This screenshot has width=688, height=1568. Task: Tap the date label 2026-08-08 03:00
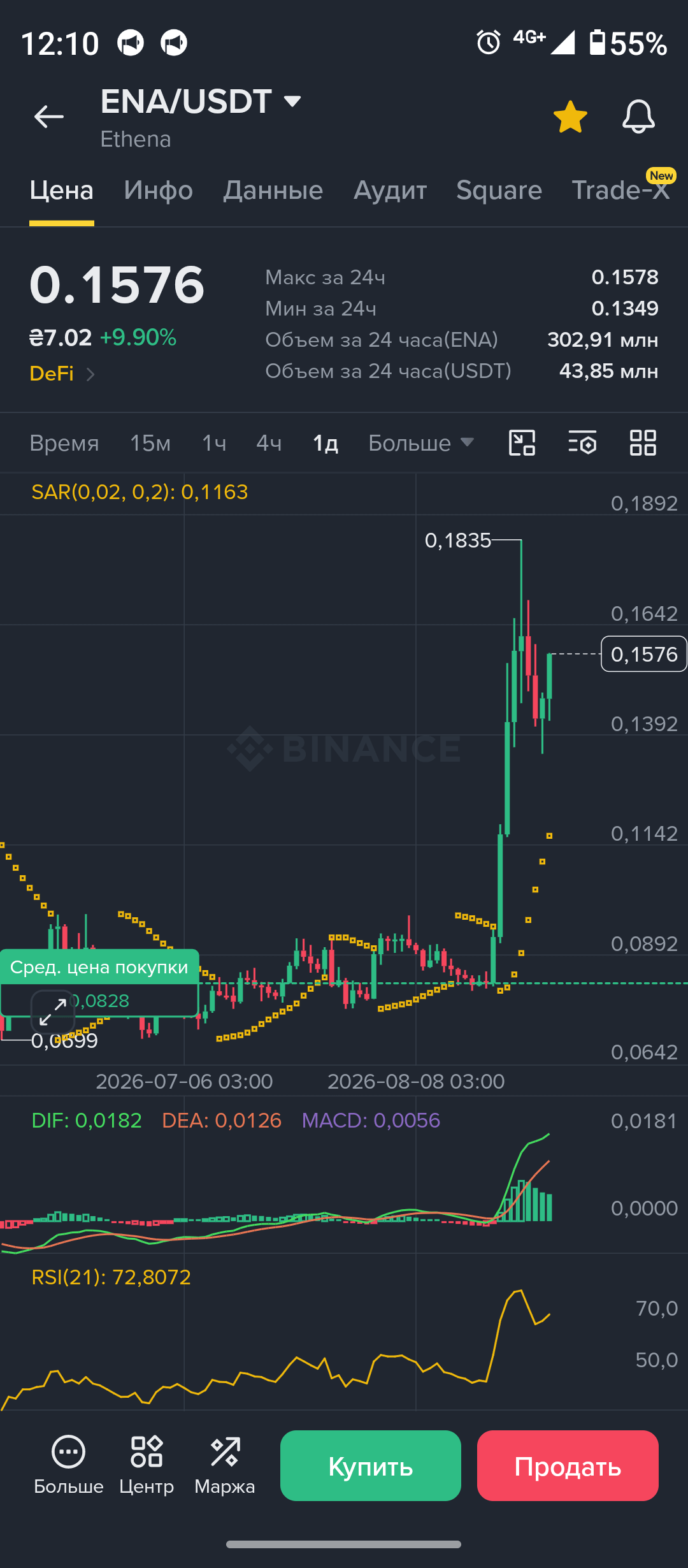point(416,1081)
